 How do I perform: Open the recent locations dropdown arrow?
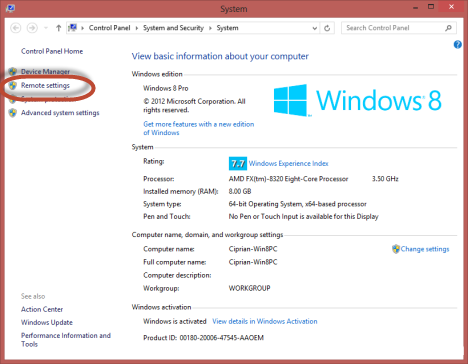click(46, 28)
